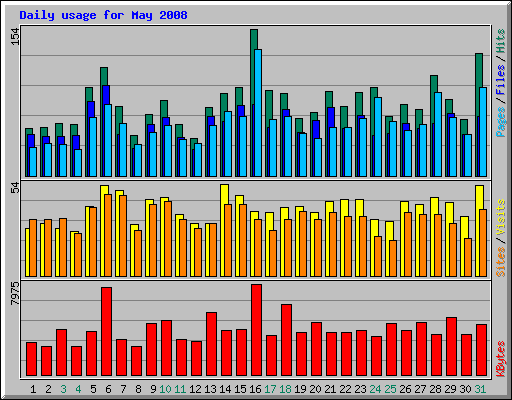
Task: Click the red KBytes bar for day 18
Action: point(287,340)
